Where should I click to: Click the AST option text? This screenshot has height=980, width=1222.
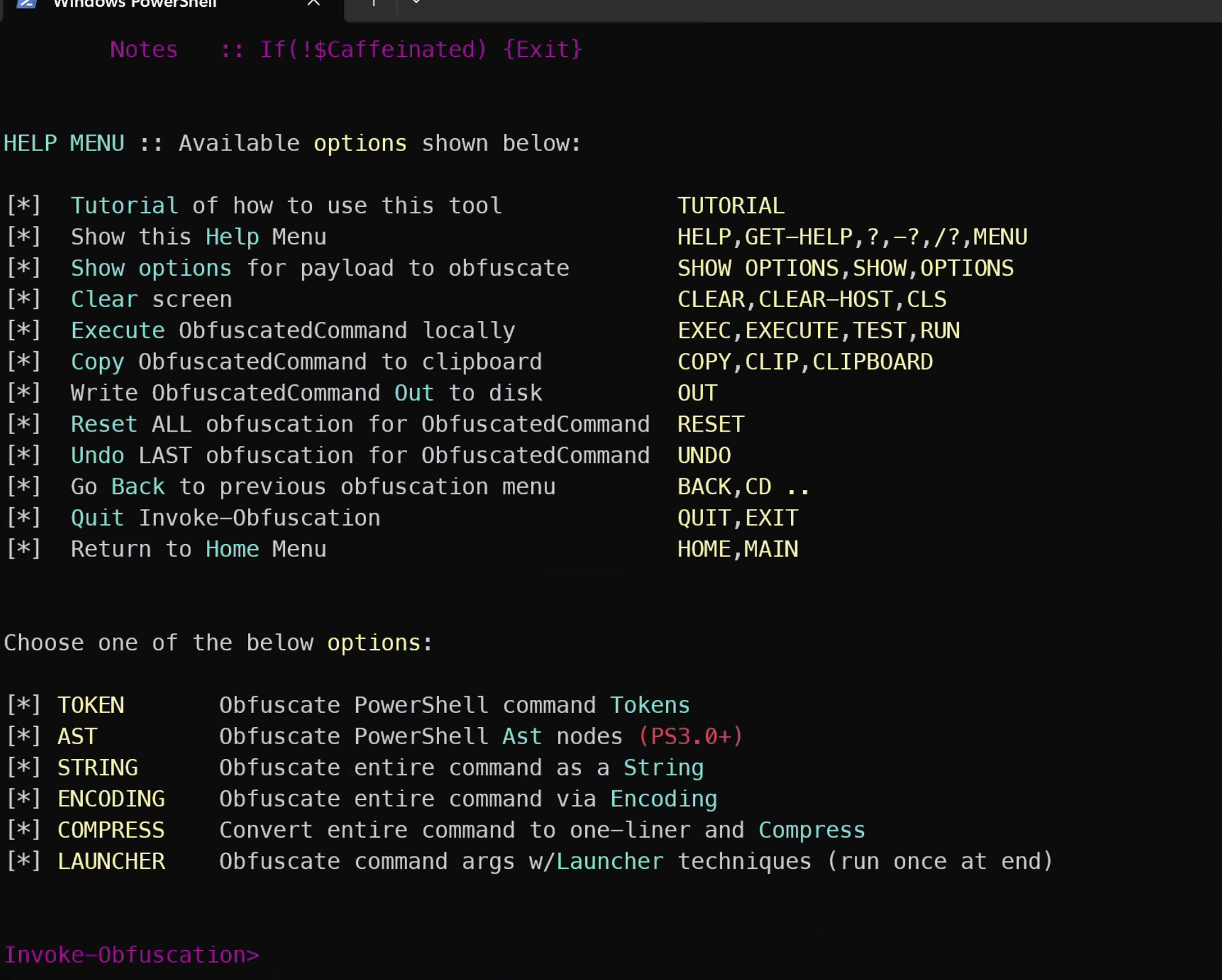[77, 736]
